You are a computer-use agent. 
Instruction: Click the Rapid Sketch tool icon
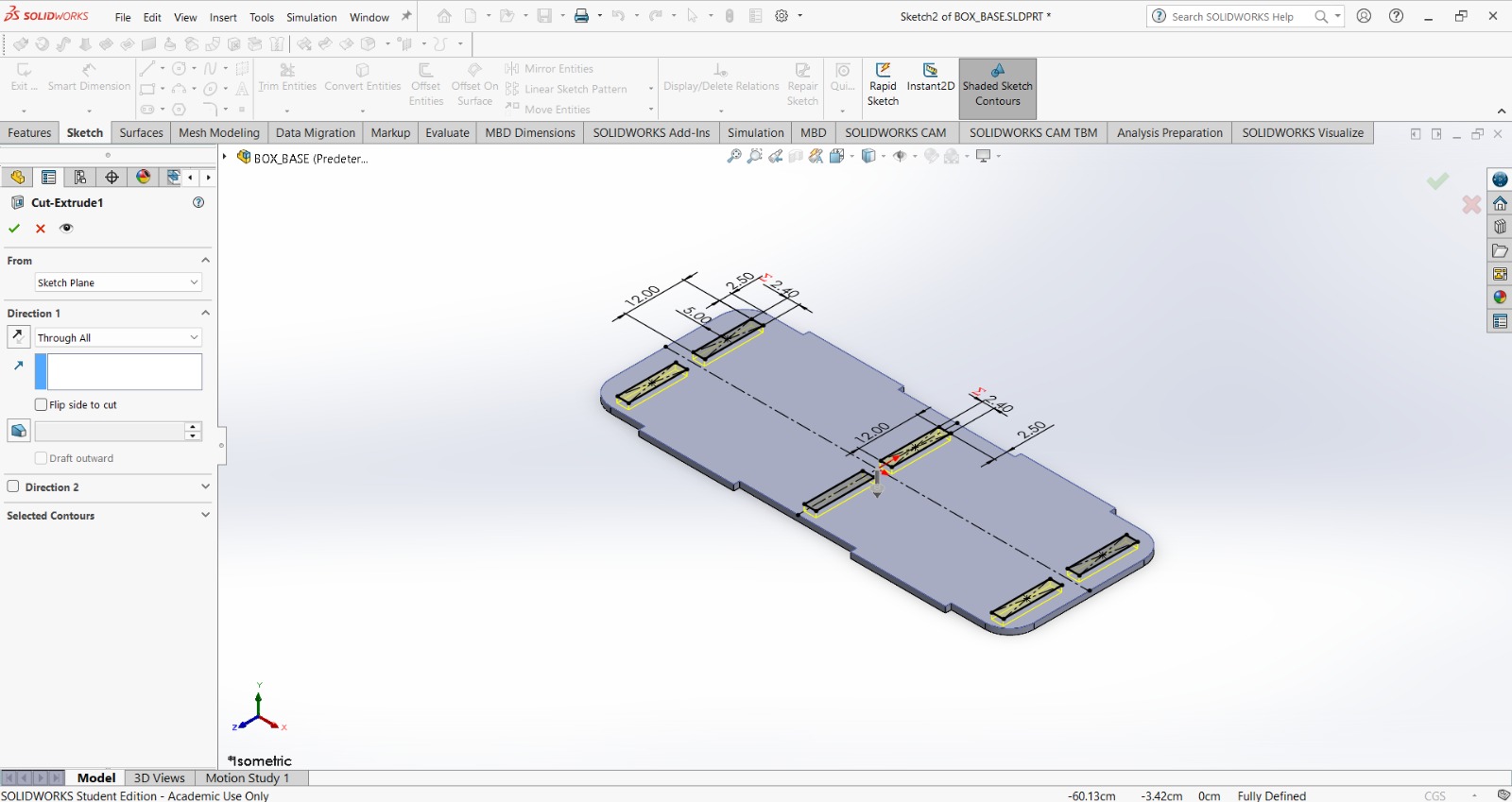[x=883, y=71]
